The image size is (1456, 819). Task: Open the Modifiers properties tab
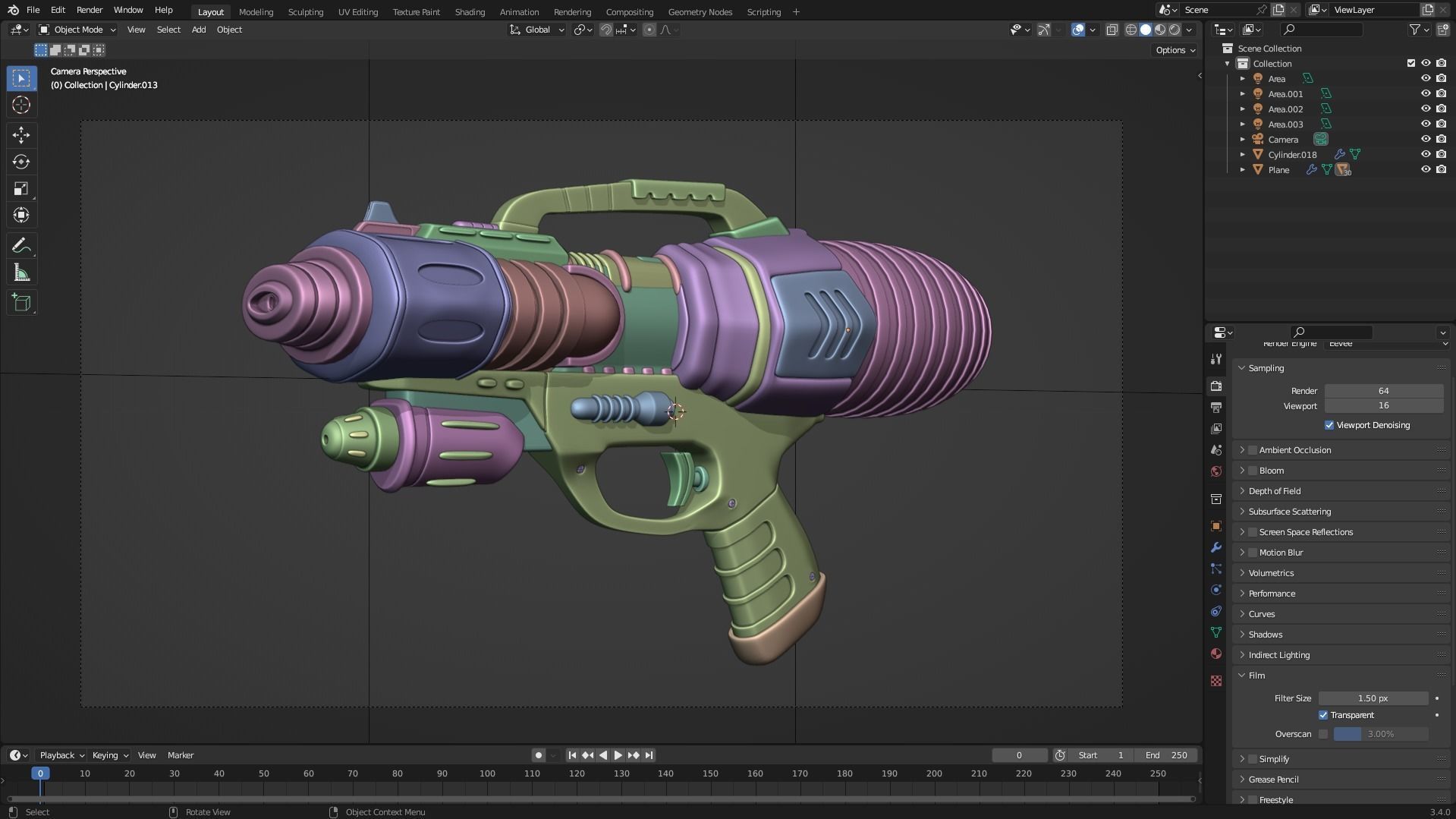(1216, 547)
